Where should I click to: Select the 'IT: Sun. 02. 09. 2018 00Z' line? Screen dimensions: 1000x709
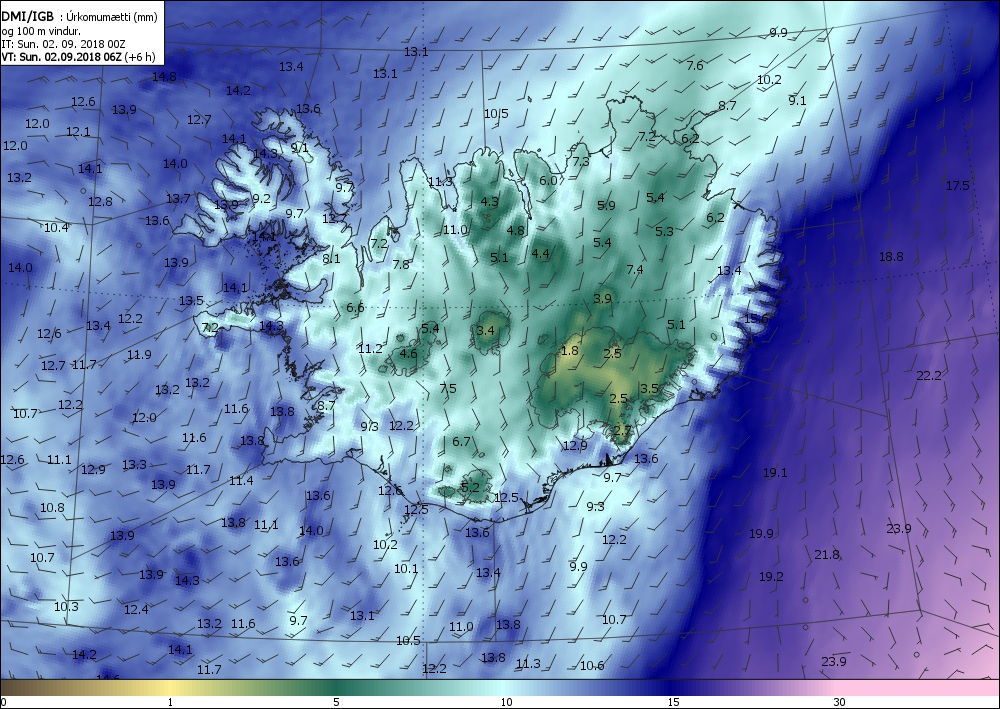tap(63, 44)
